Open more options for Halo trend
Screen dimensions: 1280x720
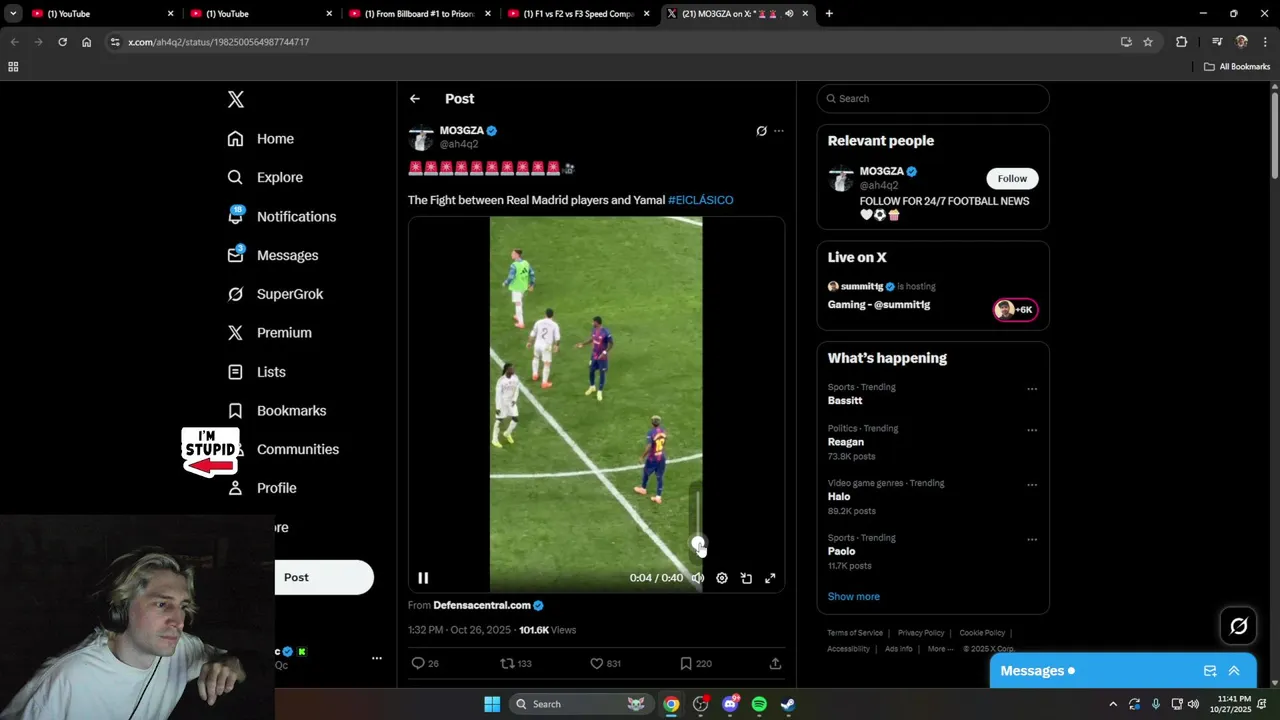pos(1032,485)
